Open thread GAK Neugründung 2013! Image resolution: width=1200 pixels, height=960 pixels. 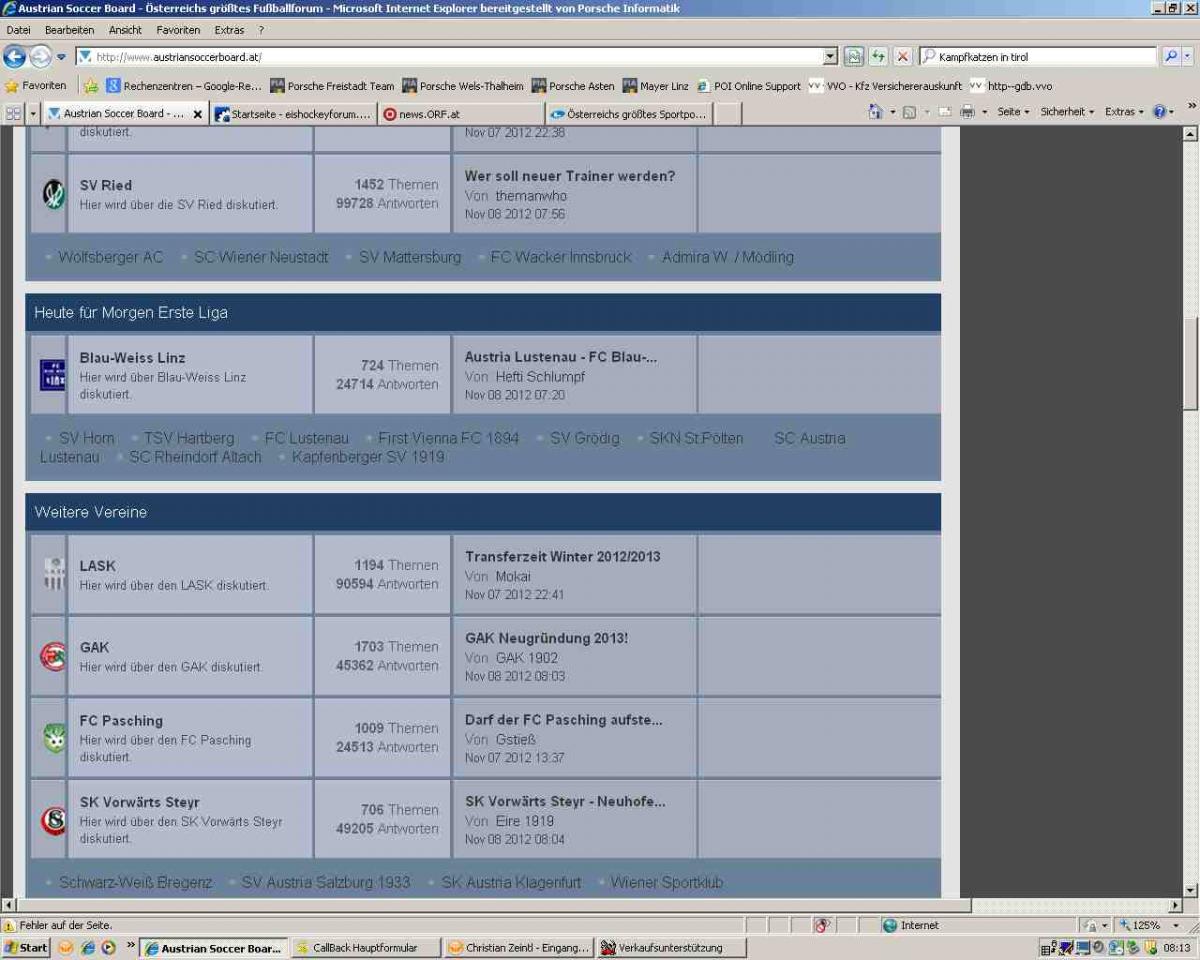click(x=546, y=638)
